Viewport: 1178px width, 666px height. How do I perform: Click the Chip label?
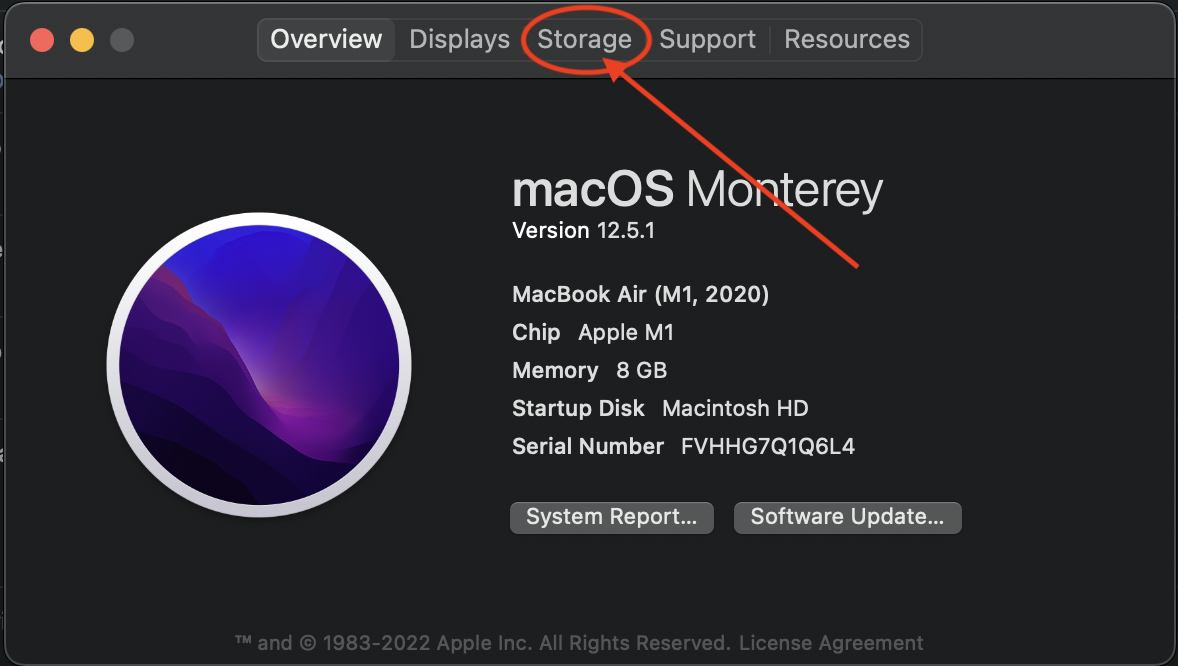(536, 332)
